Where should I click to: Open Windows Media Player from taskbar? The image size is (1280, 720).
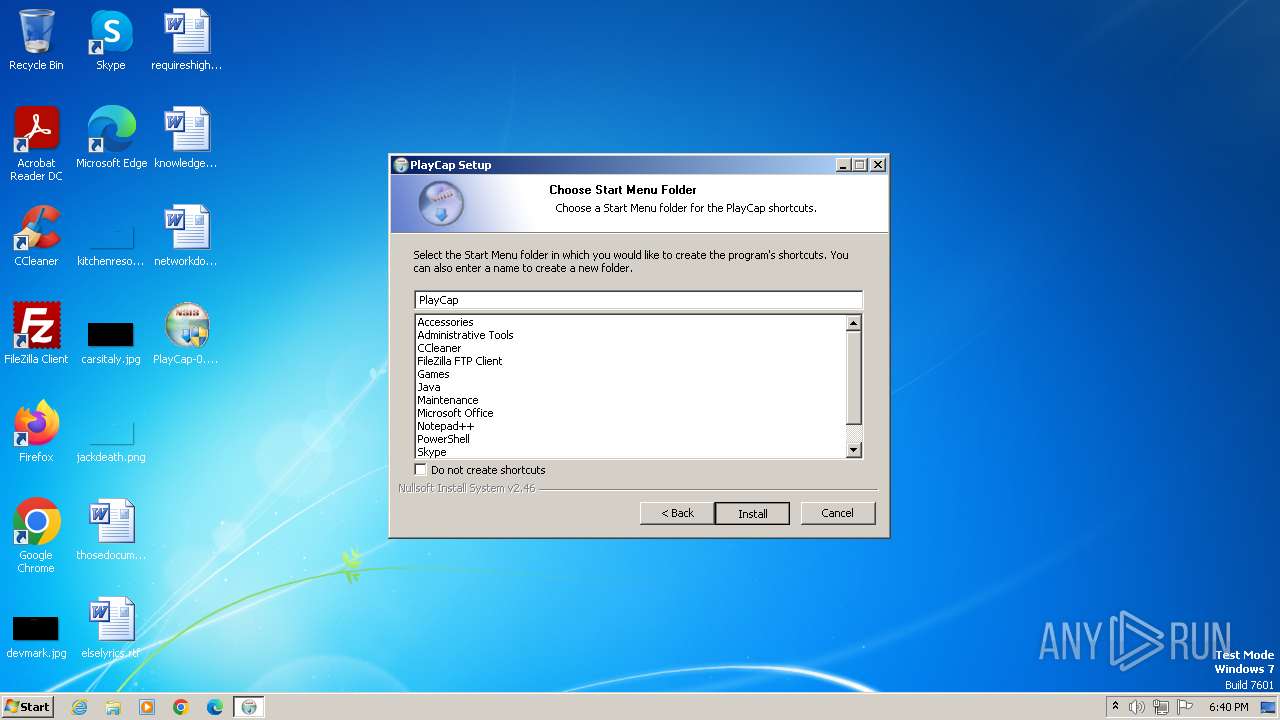pos(147,707)
